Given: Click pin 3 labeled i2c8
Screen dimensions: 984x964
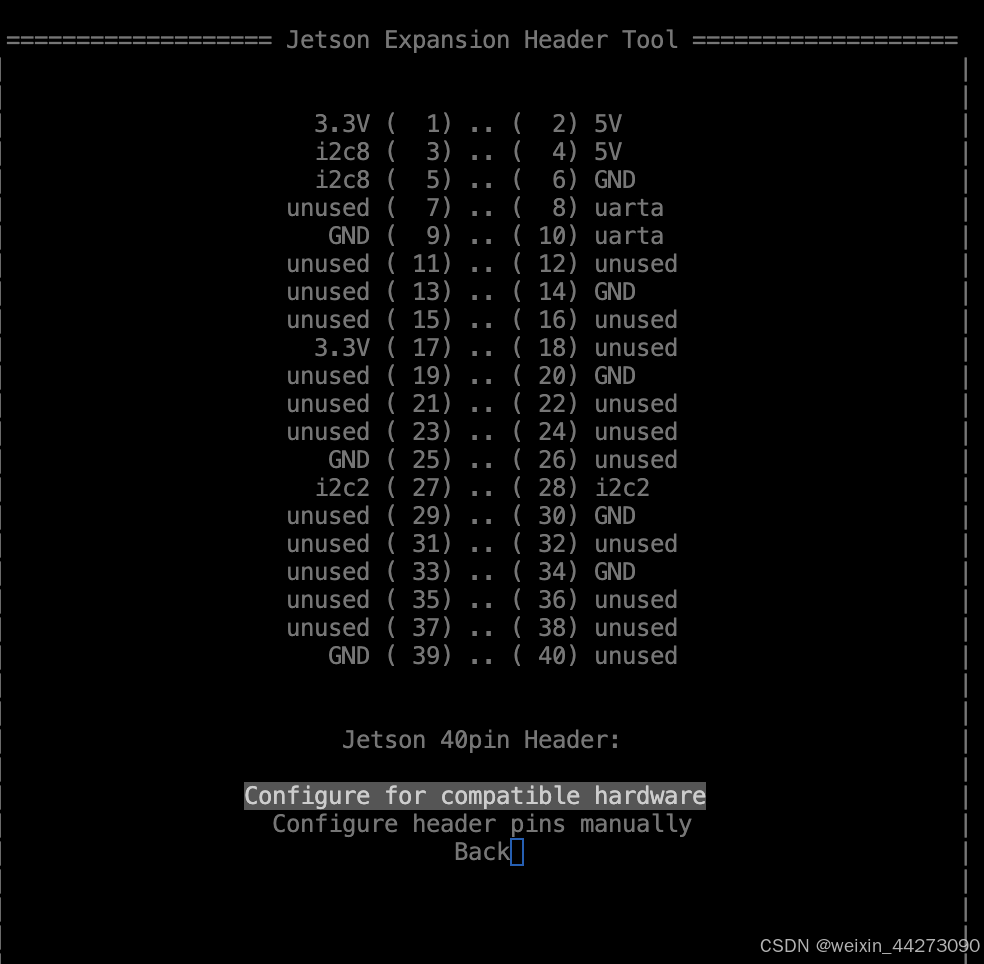Looking at the screenshot, I should [383, 151].
